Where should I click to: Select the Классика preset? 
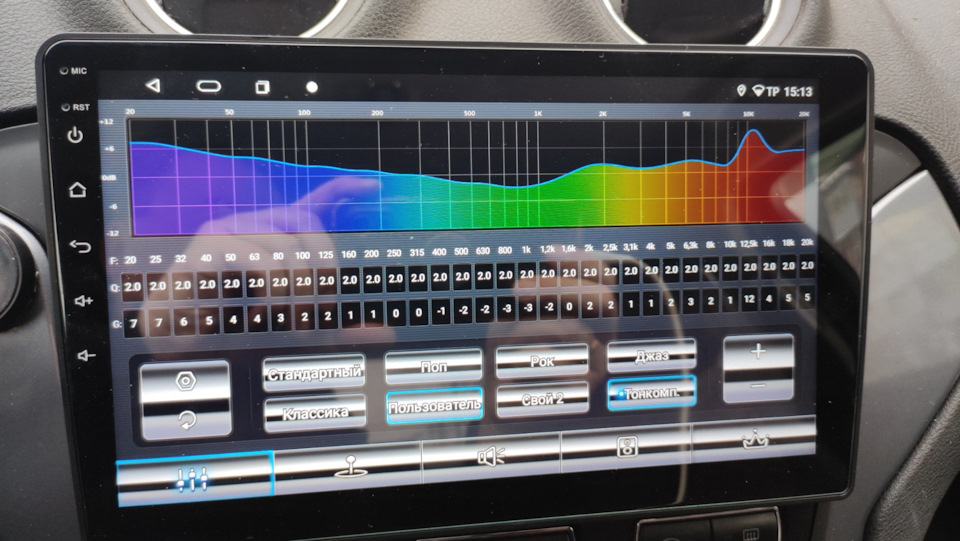pos(315,412)
